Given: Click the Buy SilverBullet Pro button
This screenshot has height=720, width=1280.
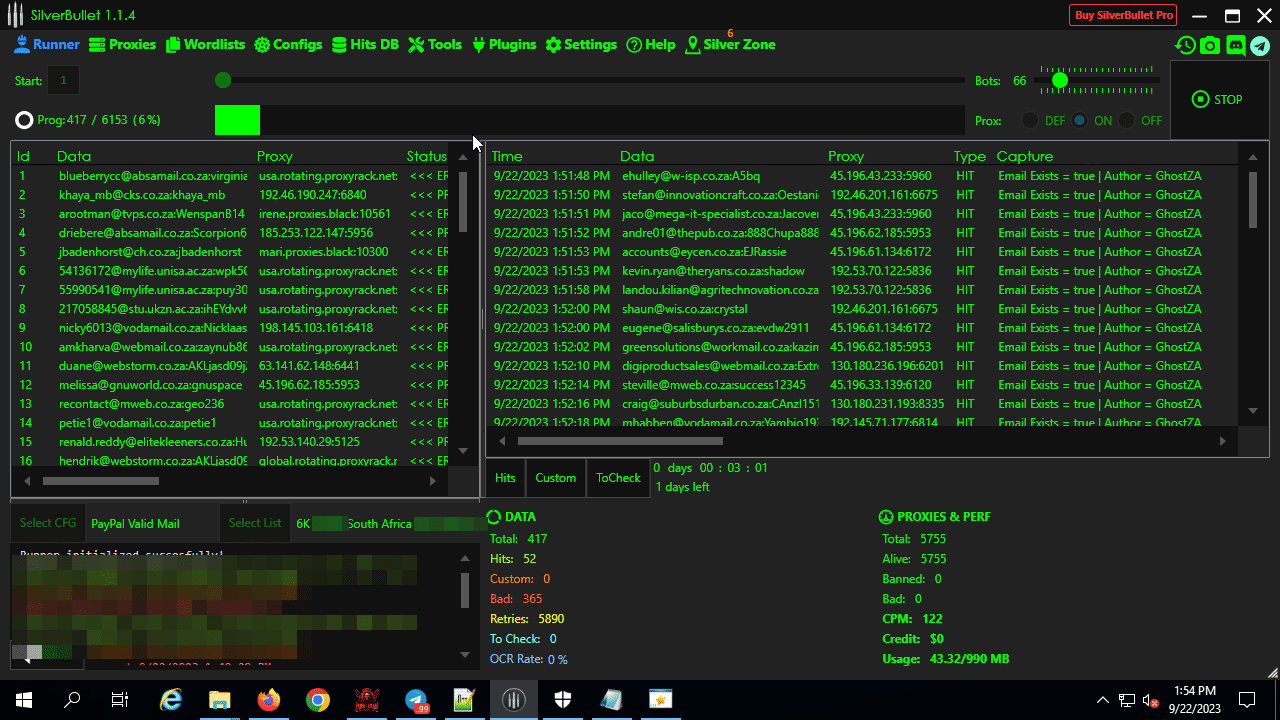Looking at the screenshot, I should 1123,15.
